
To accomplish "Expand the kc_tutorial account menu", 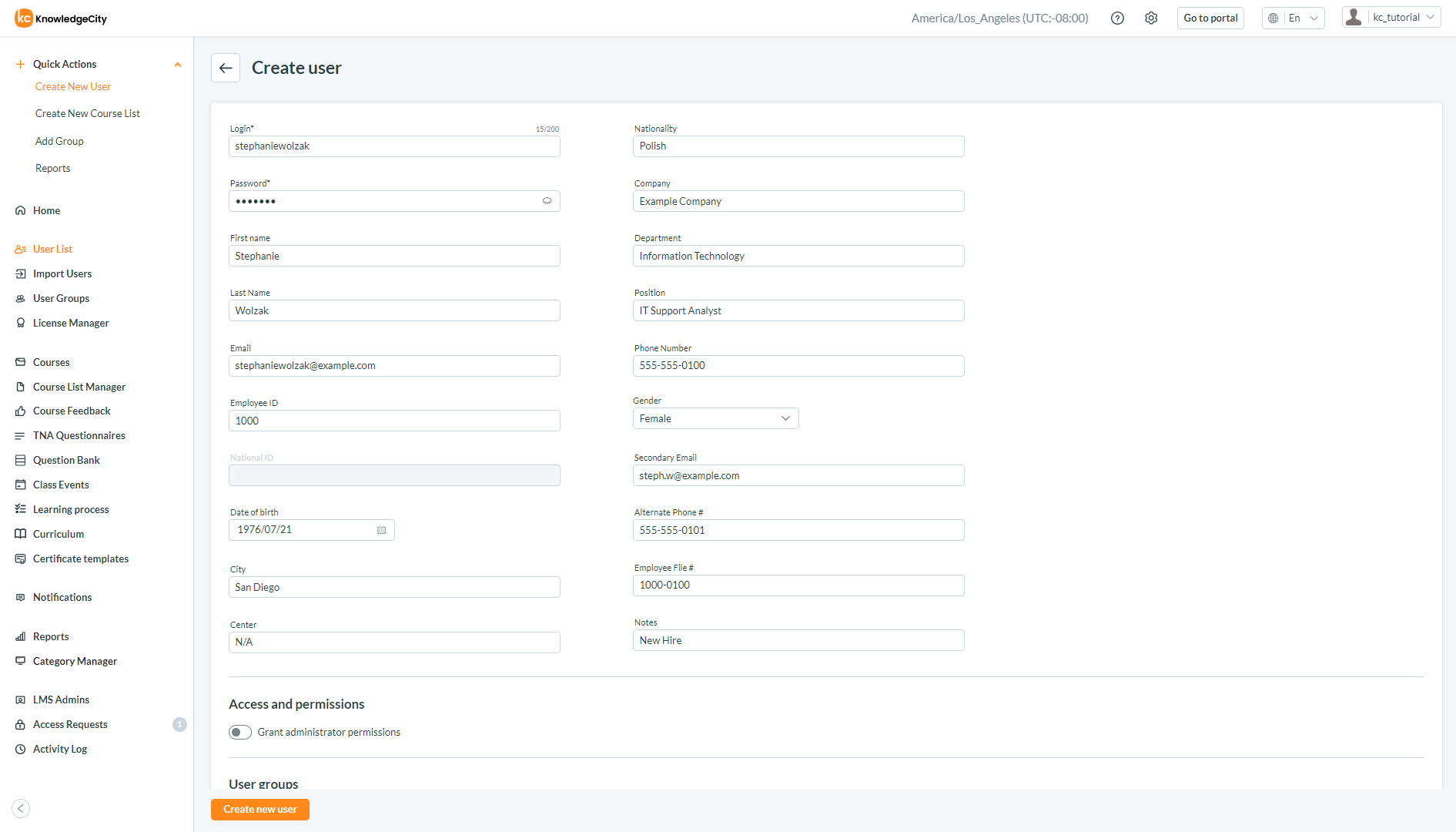I will [1391, 18].
